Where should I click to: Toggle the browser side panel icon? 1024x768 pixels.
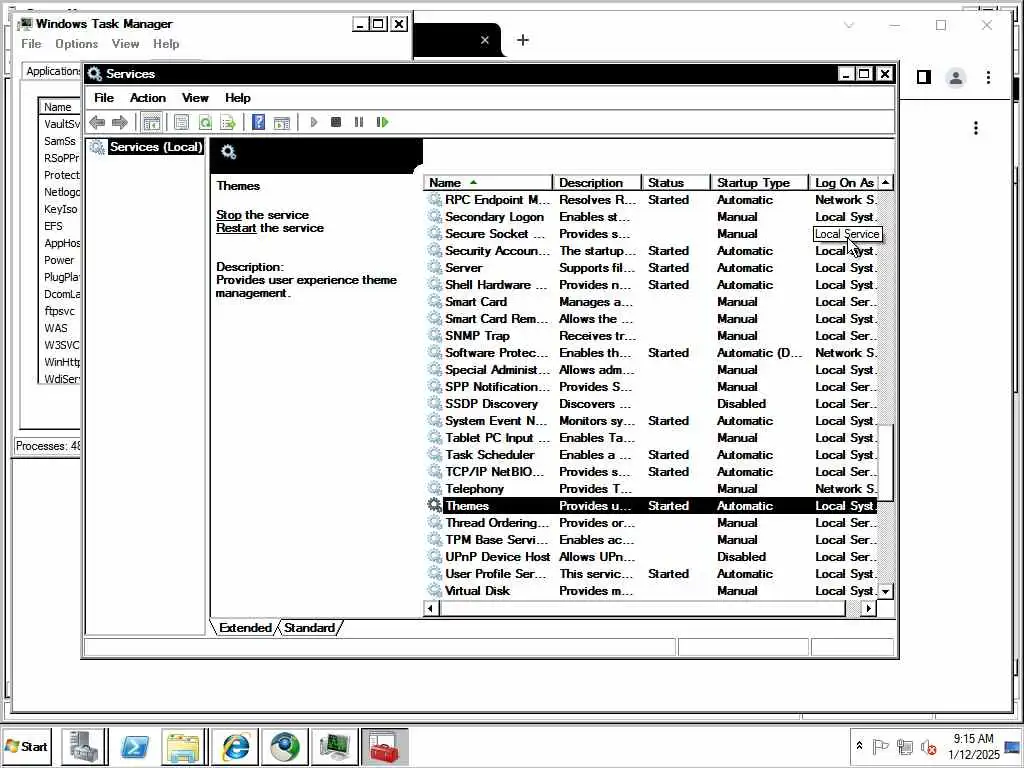pos(923,78)
